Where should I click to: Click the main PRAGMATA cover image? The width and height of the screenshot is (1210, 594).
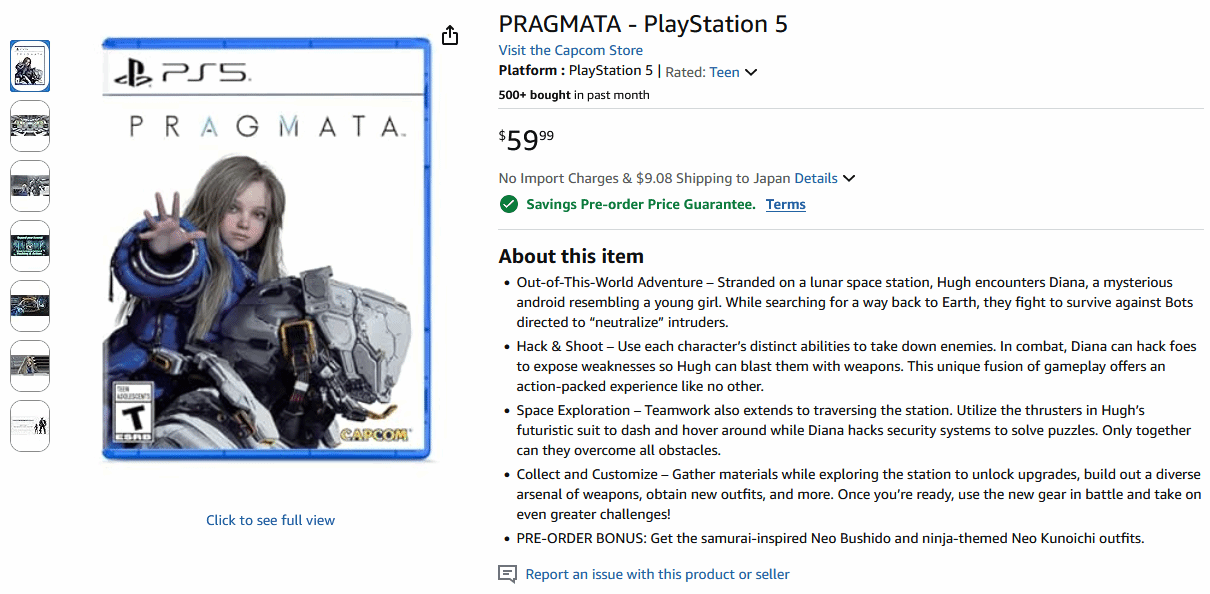pos(268,250)
